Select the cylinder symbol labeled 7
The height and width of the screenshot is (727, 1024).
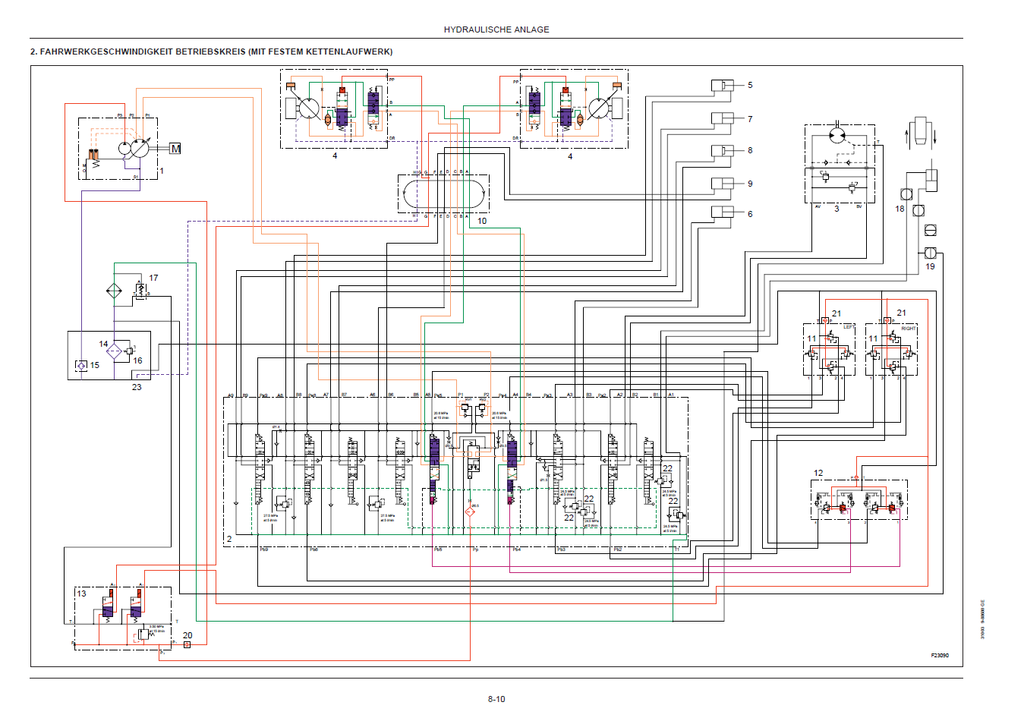(722, 119)
